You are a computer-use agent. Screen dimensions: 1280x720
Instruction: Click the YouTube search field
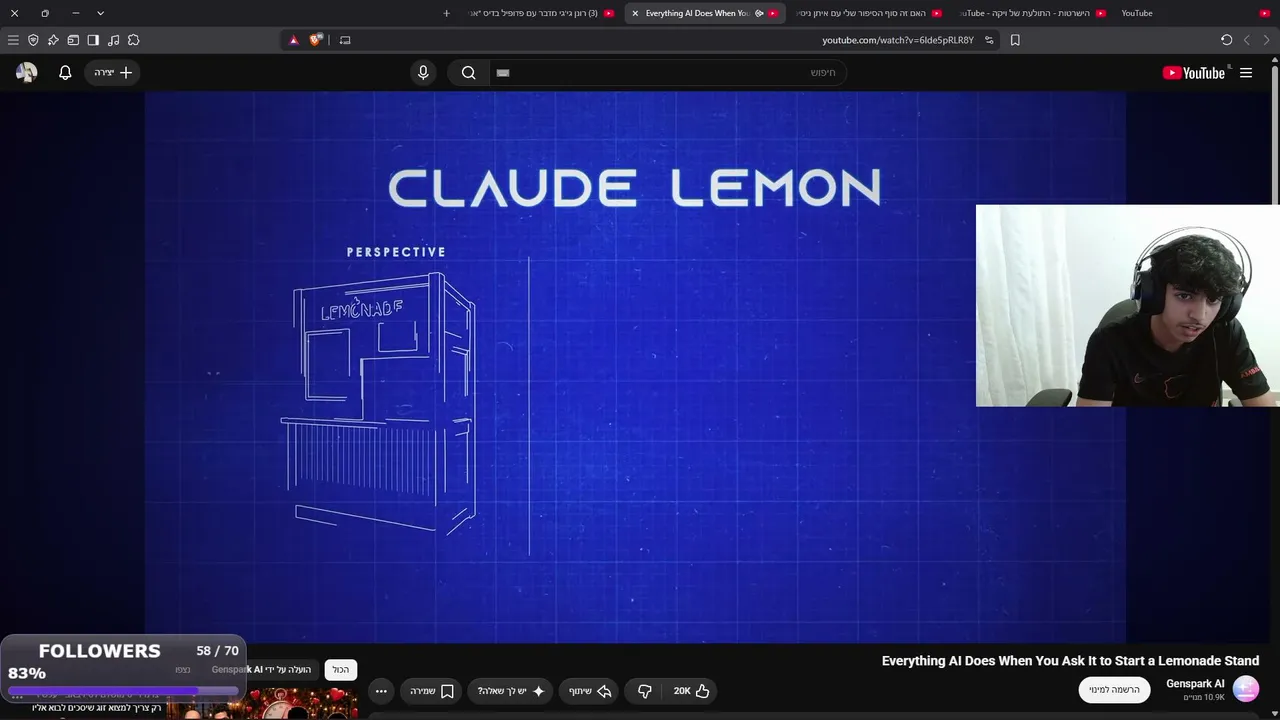click(667, 72)
